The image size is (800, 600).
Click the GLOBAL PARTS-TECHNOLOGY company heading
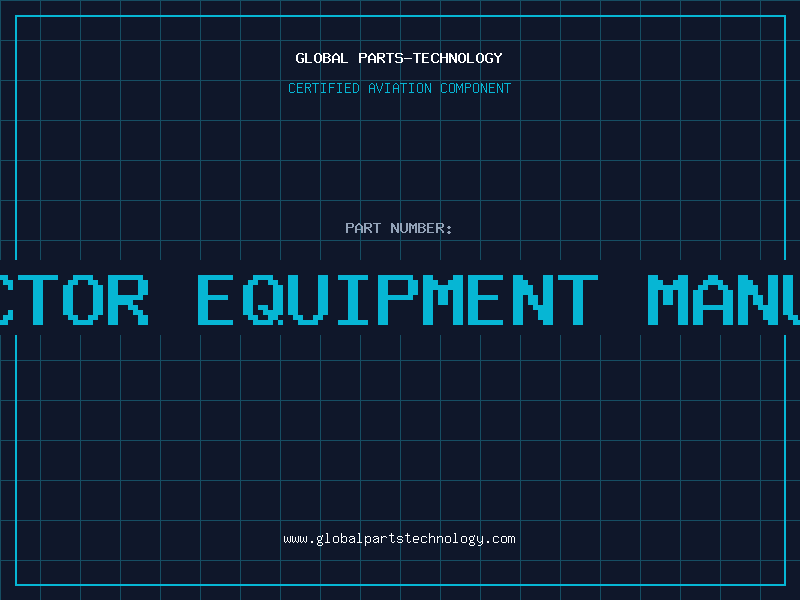(399, 58)
